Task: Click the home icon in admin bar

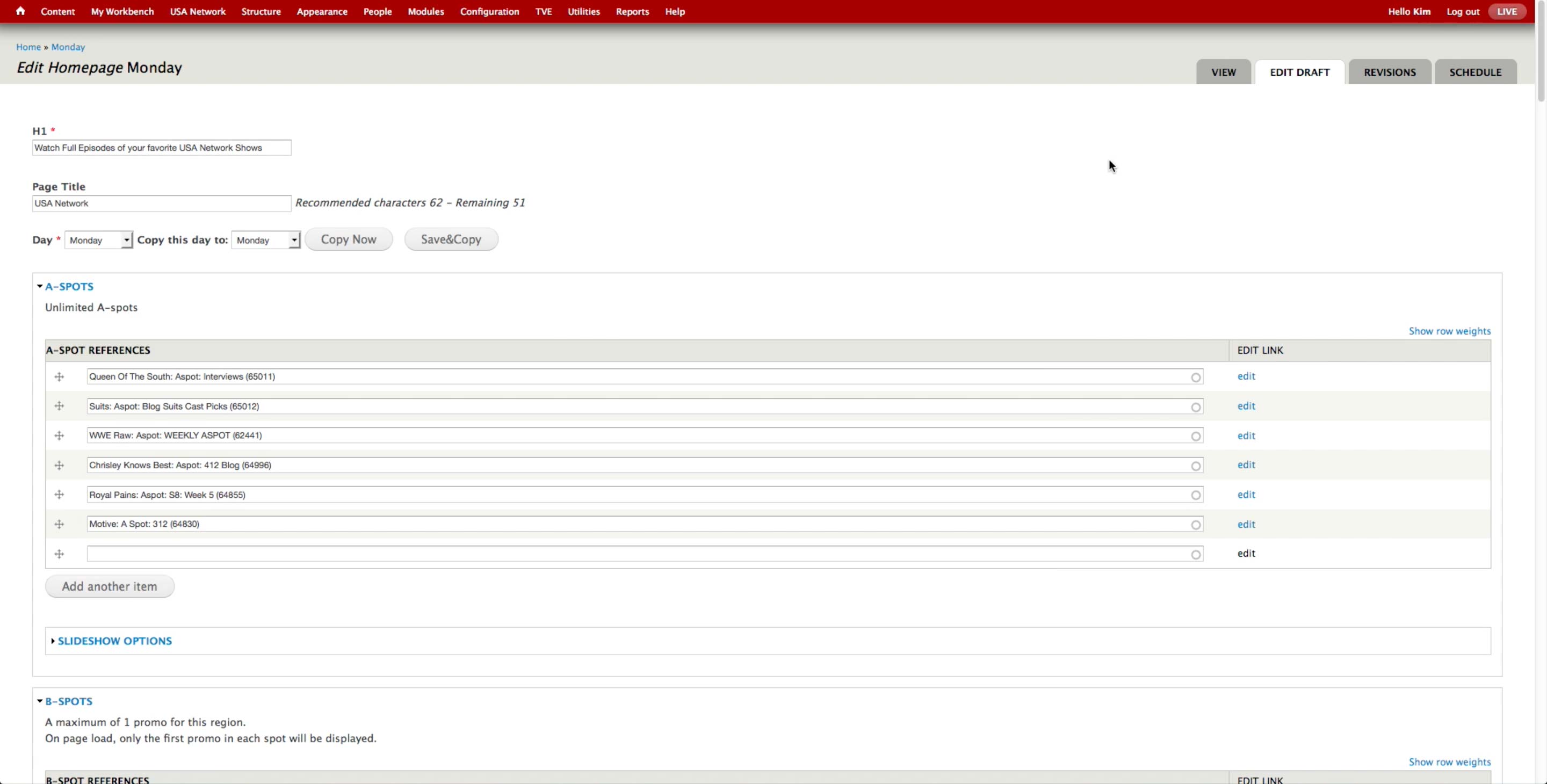Action: 20,11
